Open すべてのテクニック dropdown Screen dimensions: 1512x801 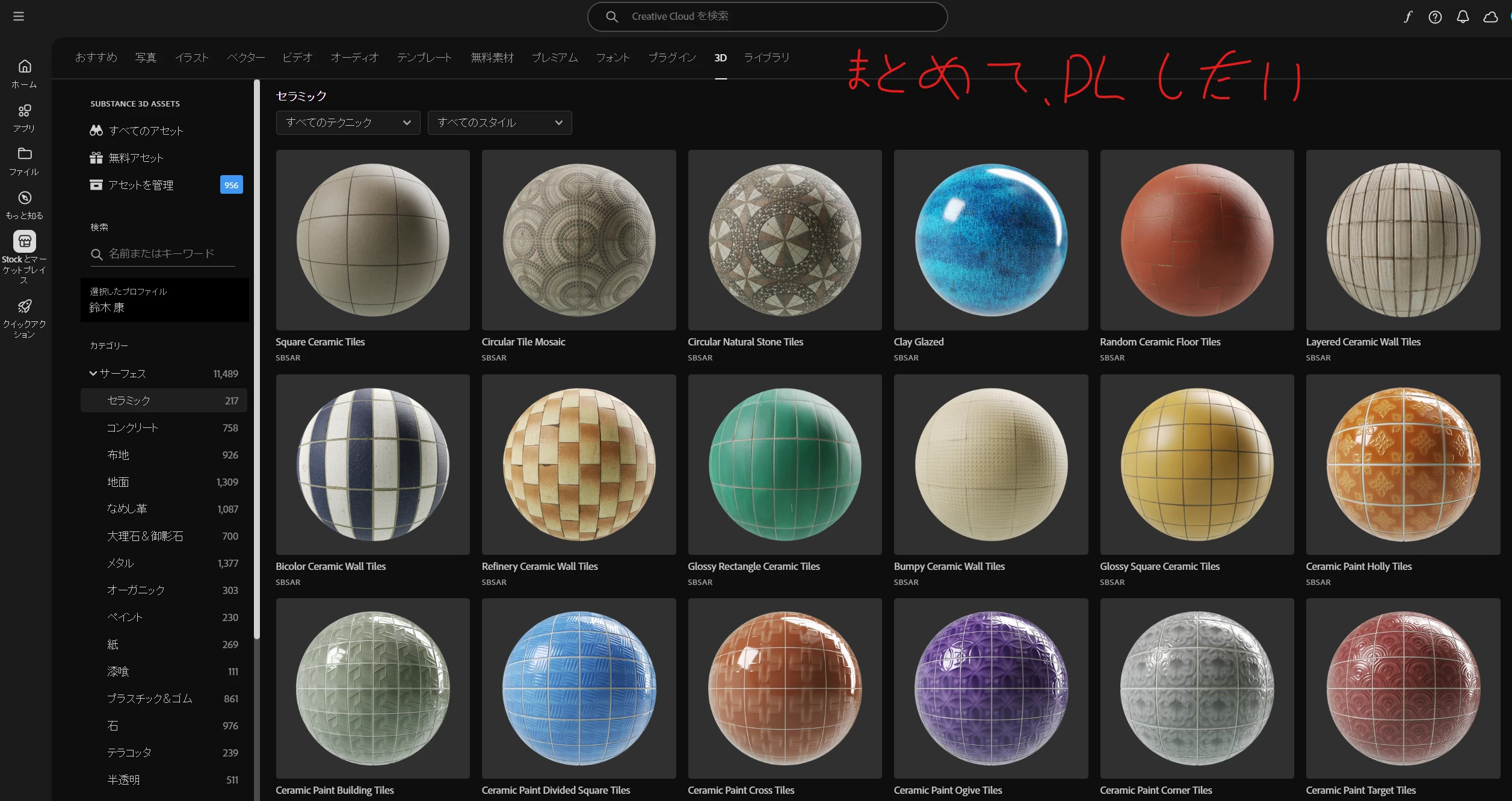348,123
